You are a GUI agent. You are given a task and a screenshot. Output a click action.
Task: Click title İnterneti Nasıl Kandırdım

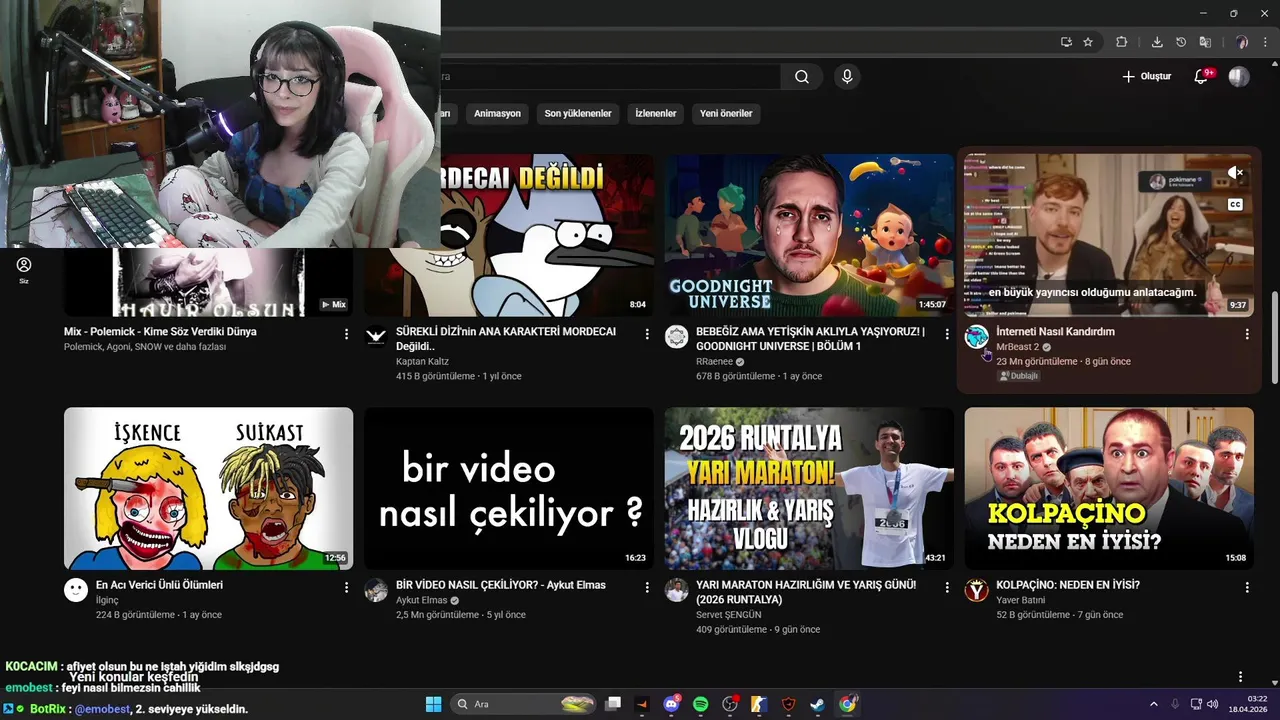[1055, 331]
